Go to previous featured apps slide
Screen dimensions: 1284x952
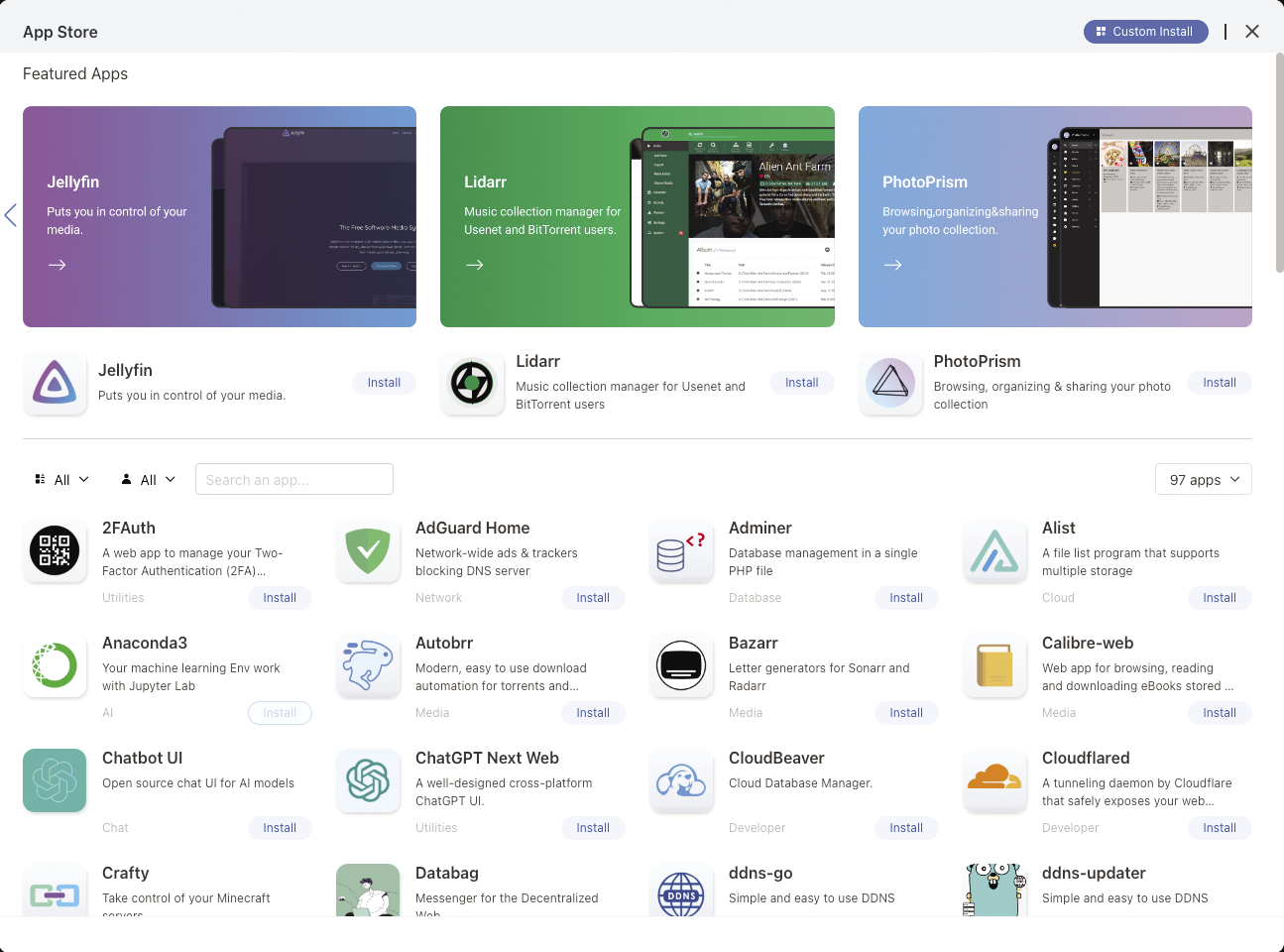tap(11, 215)
